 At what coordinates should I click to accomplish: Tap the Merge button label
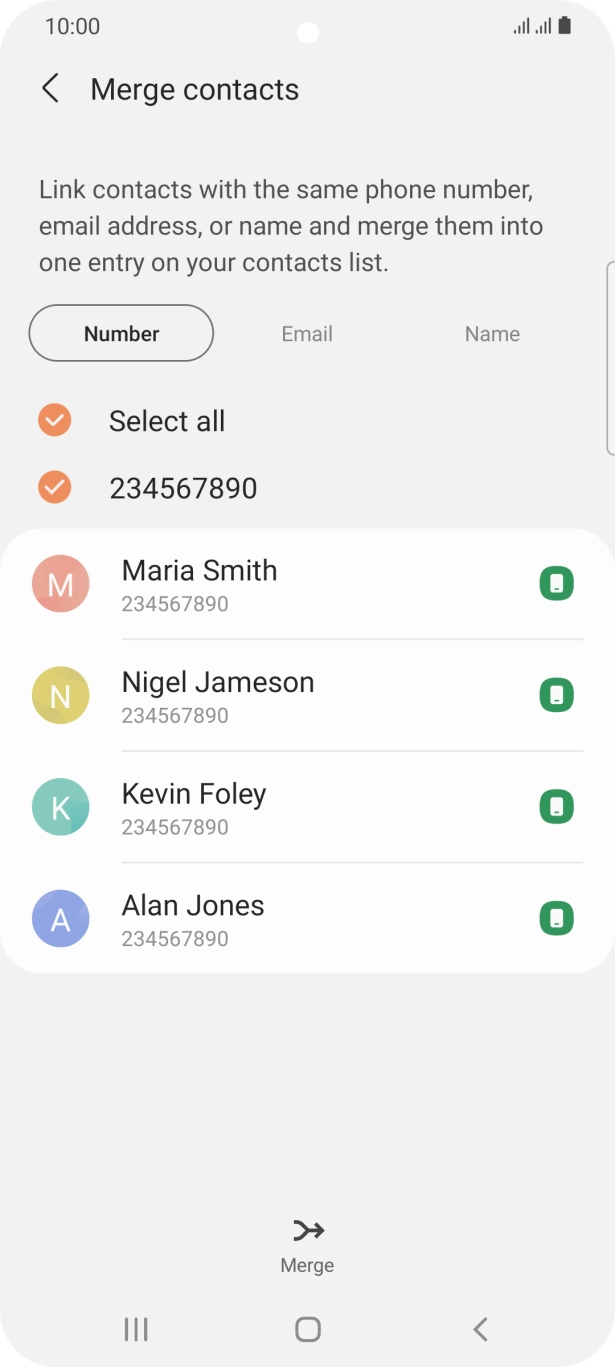[307, 1265]
